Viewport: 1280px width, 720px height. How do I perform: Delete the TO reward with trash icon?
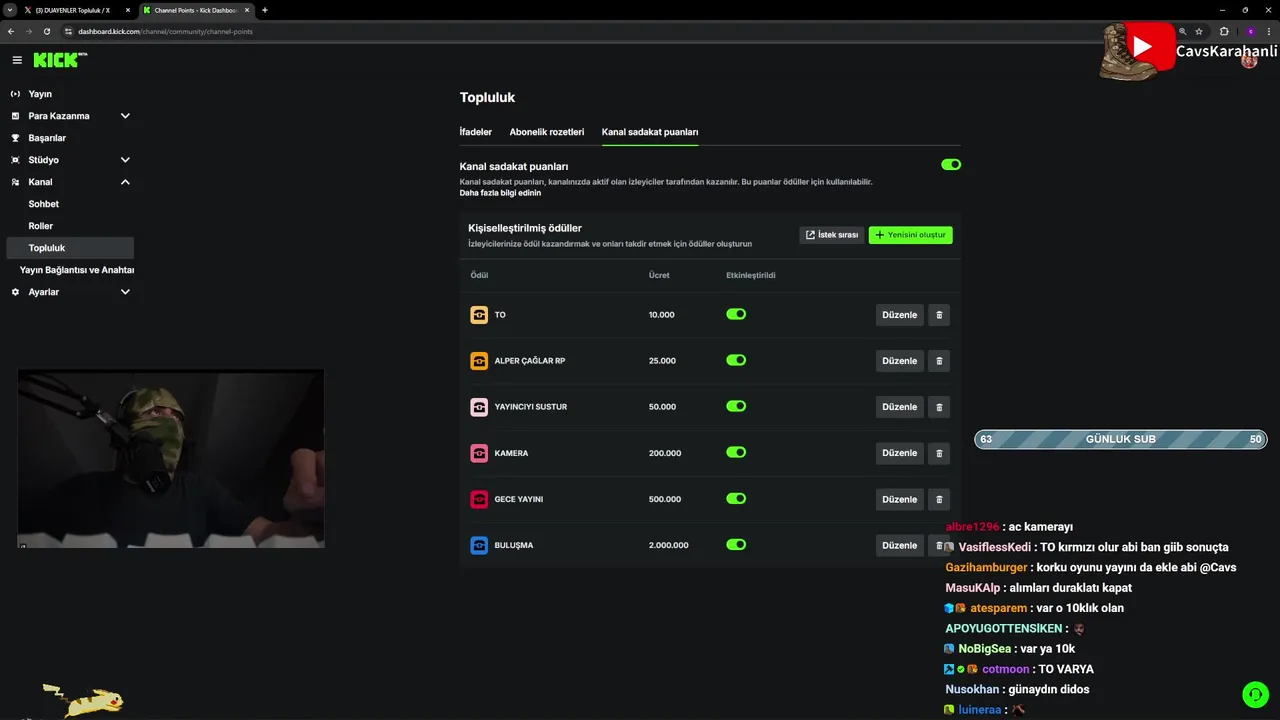coord(939,315)
